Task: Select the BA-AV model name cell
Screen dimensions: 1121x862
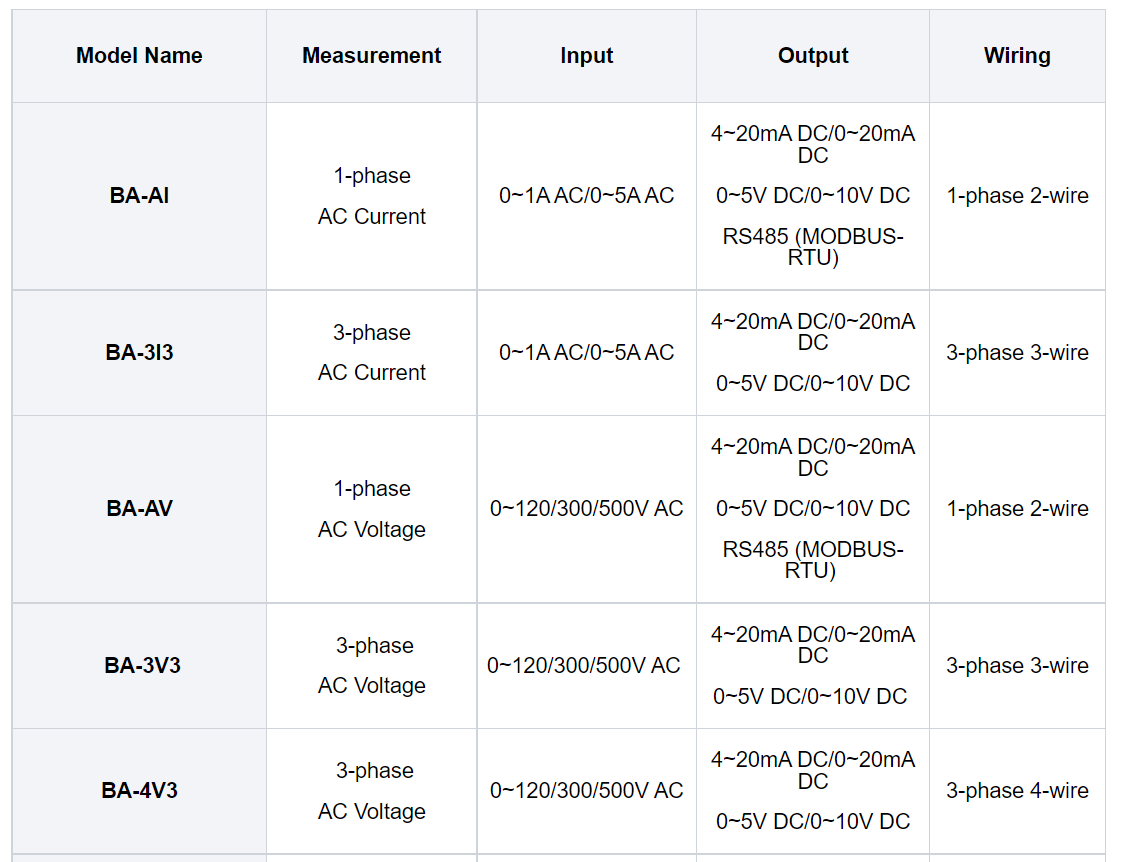Action: tap(139, 509)
